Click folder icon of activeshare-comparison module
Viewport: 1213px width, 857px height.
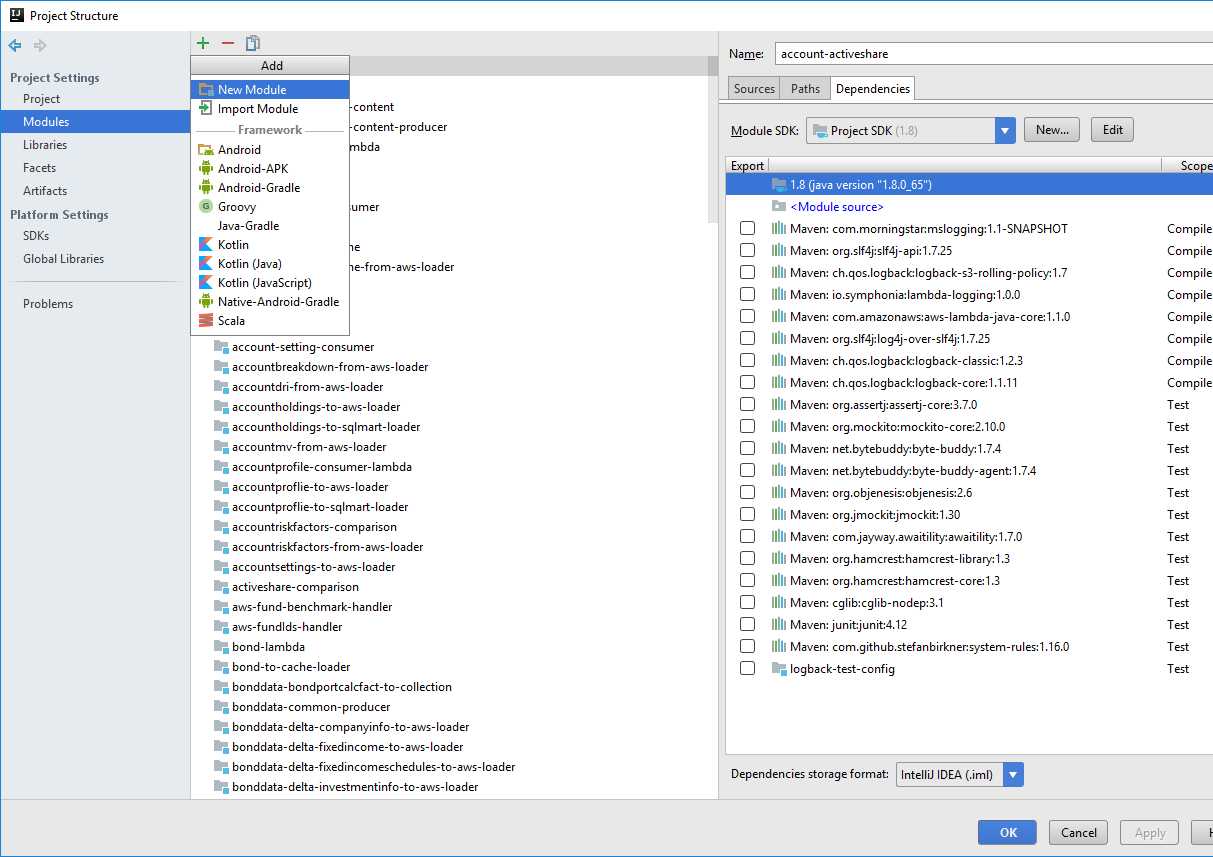click(x=221, y=587)
